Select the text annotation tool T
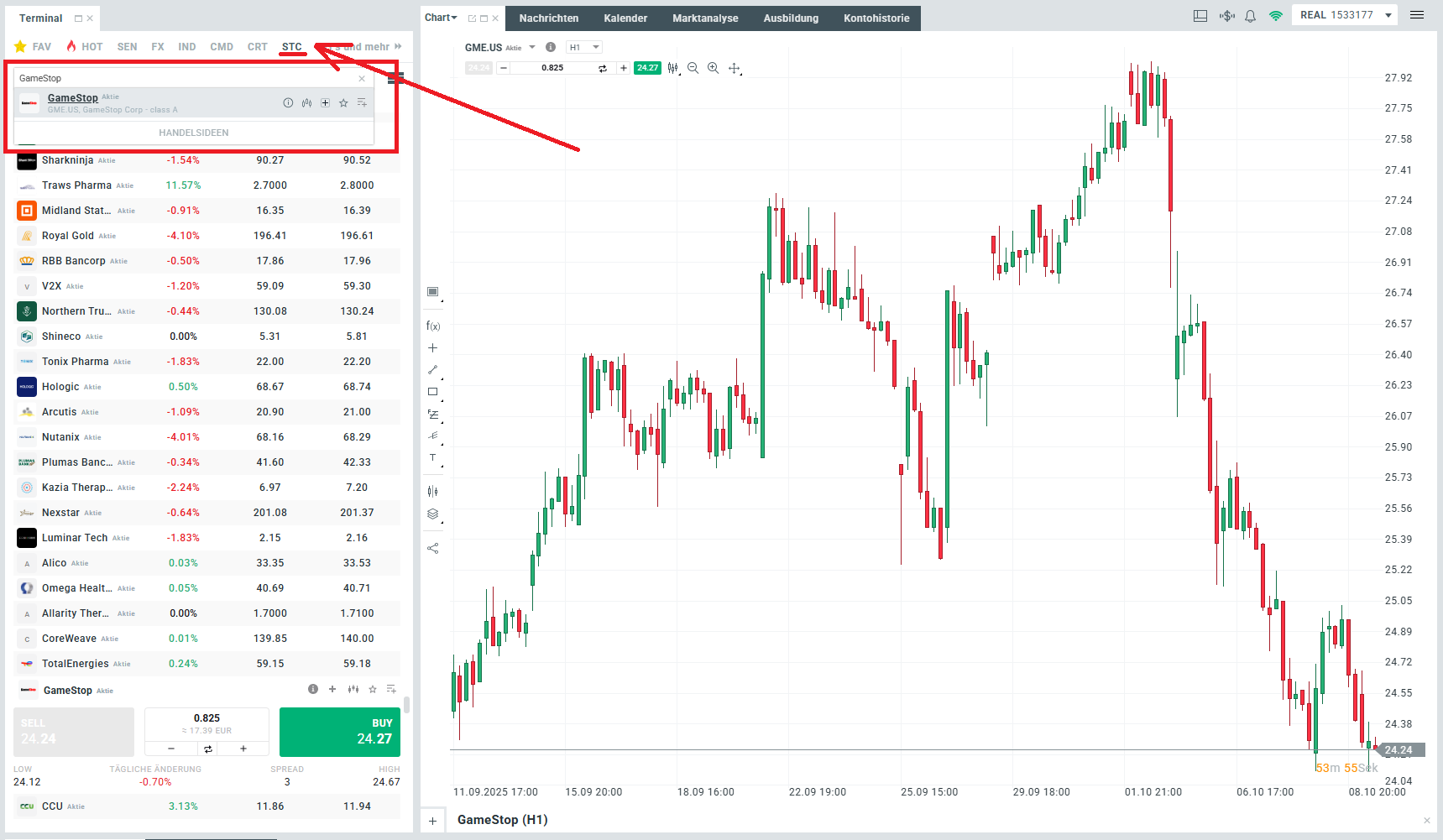 [432, 458]
